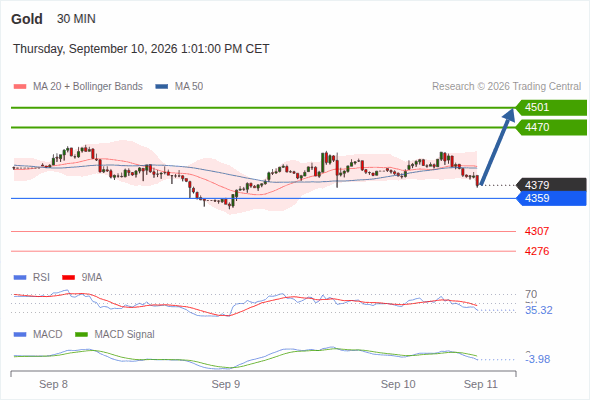Click the red 9MA legend swatch
Image resolution: width=590 pixels, height=400 pixels.
68,278
